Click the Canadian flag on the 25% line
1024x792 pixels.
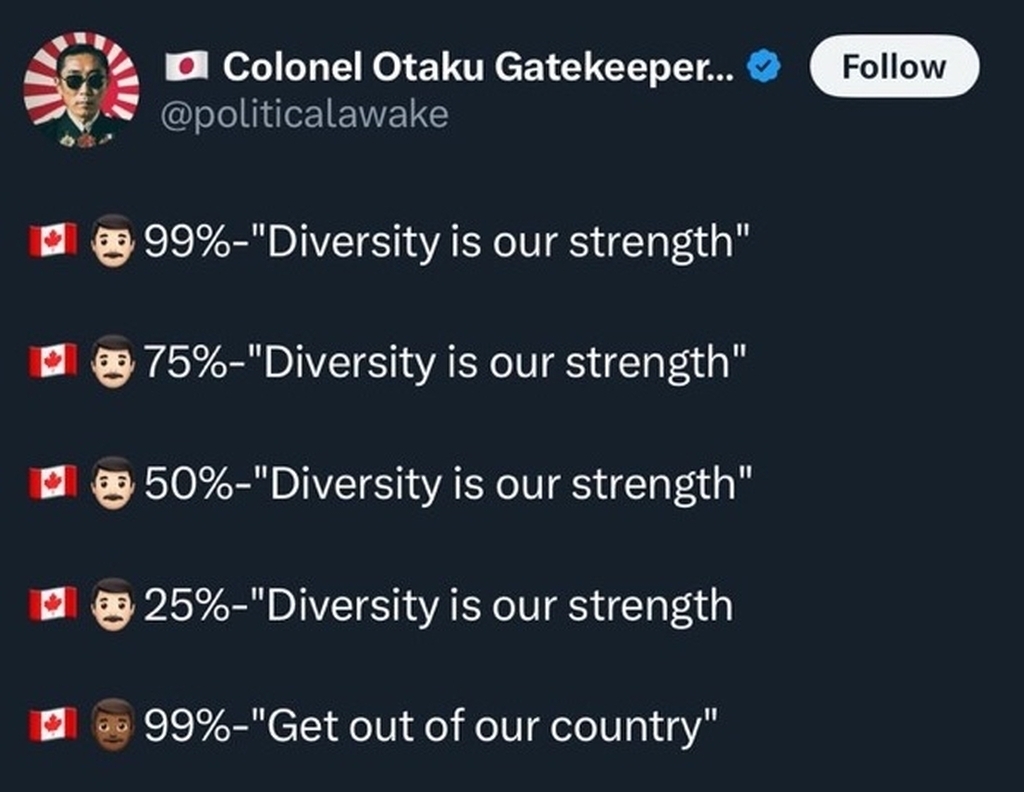52,604
